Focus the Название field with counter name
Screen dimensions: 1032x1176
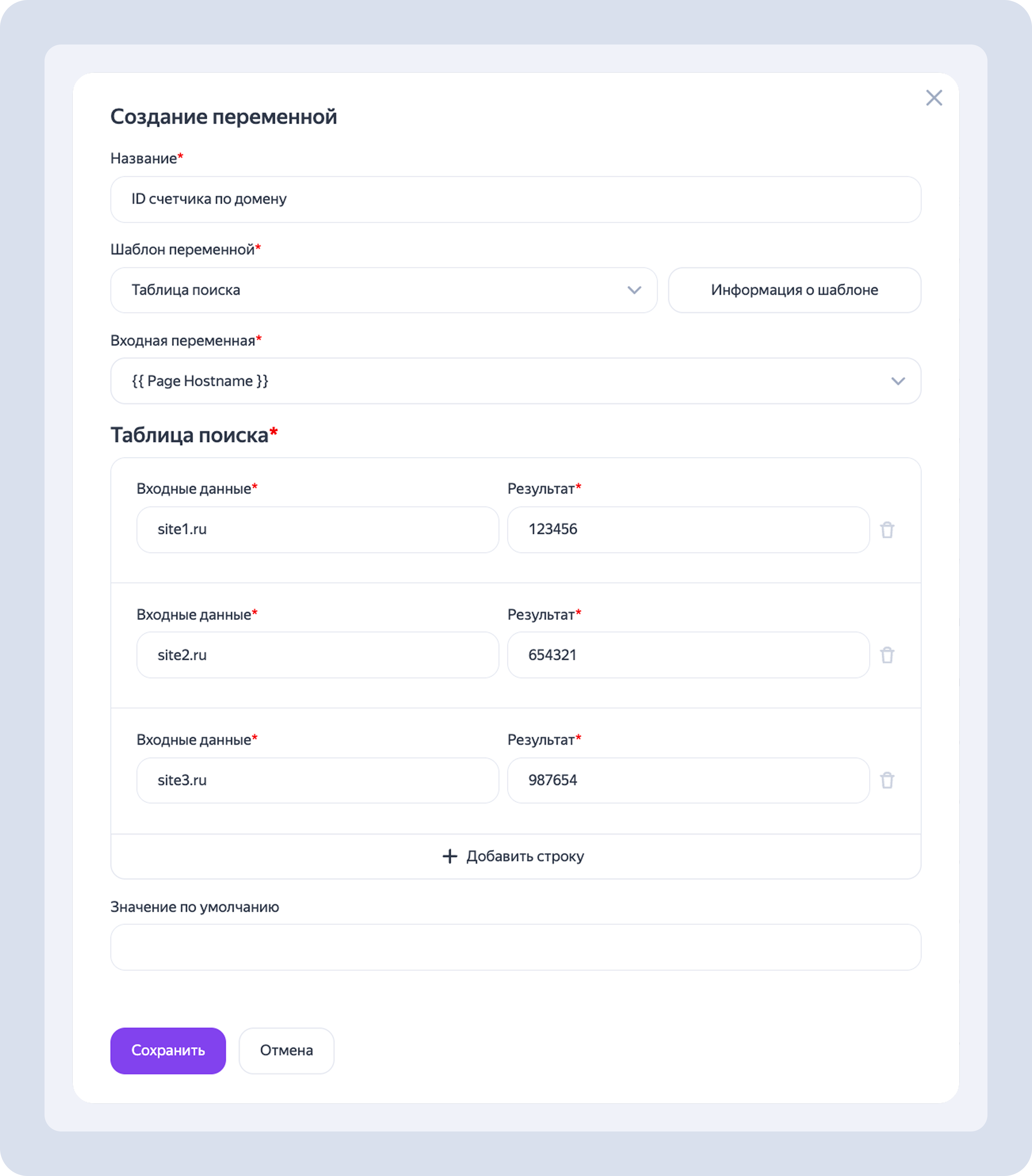[515, 199]
